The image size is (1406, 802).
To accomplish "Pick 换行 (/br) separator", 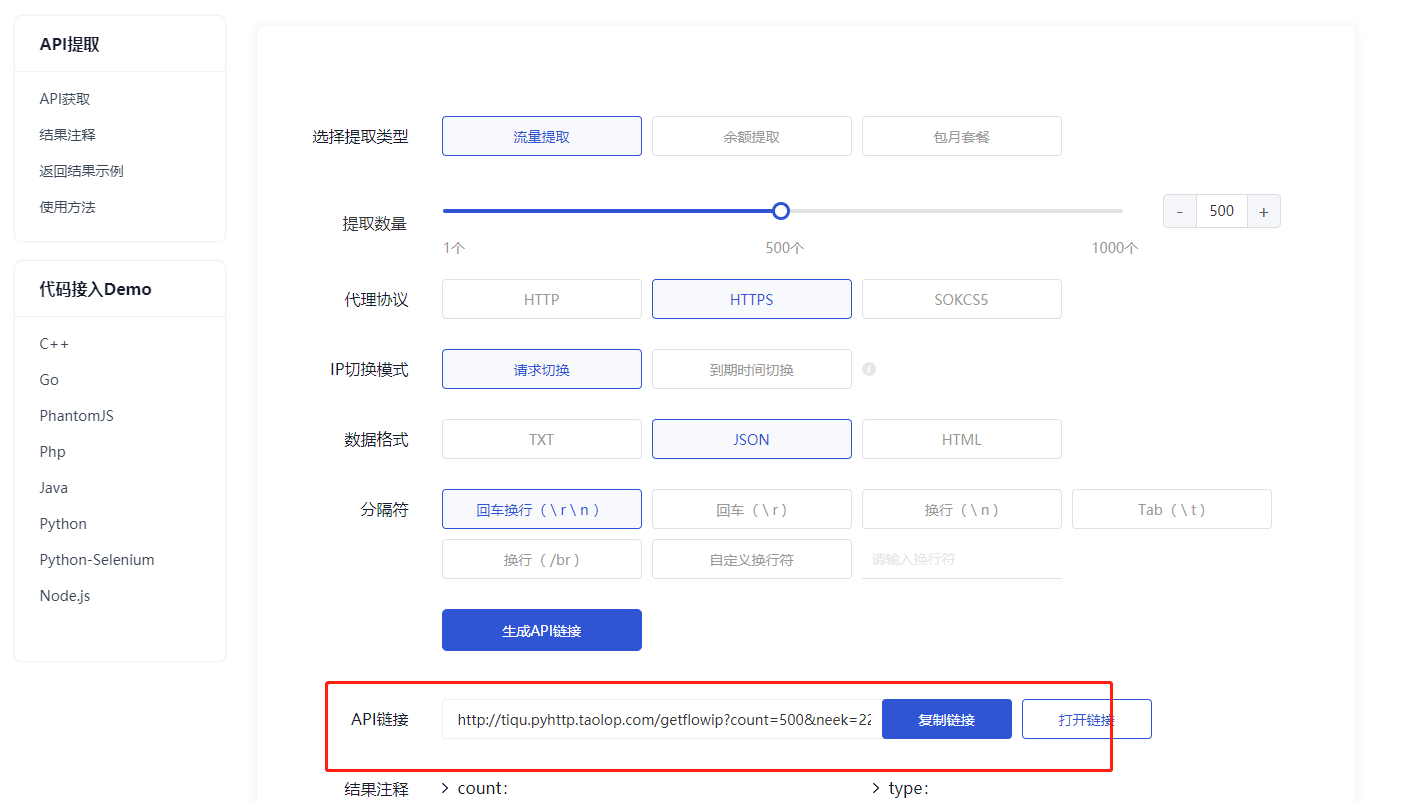I will [x=542, y=559].
